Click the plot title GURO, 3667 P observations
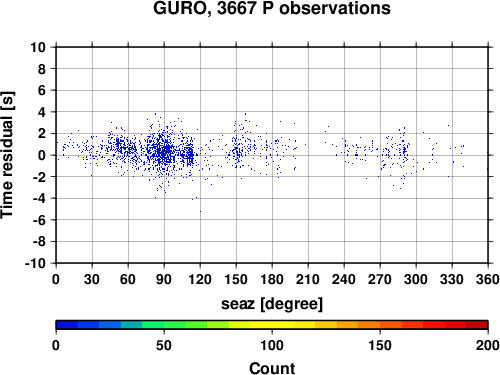 [272, 8]
